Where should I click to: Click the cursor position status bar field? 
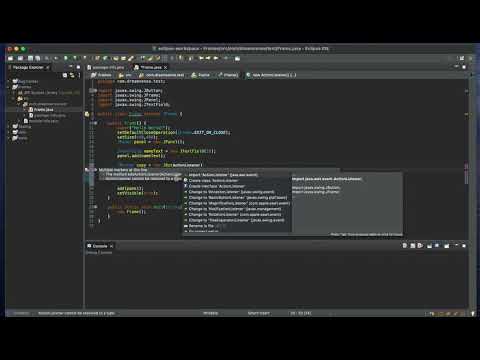coord(301,313)
